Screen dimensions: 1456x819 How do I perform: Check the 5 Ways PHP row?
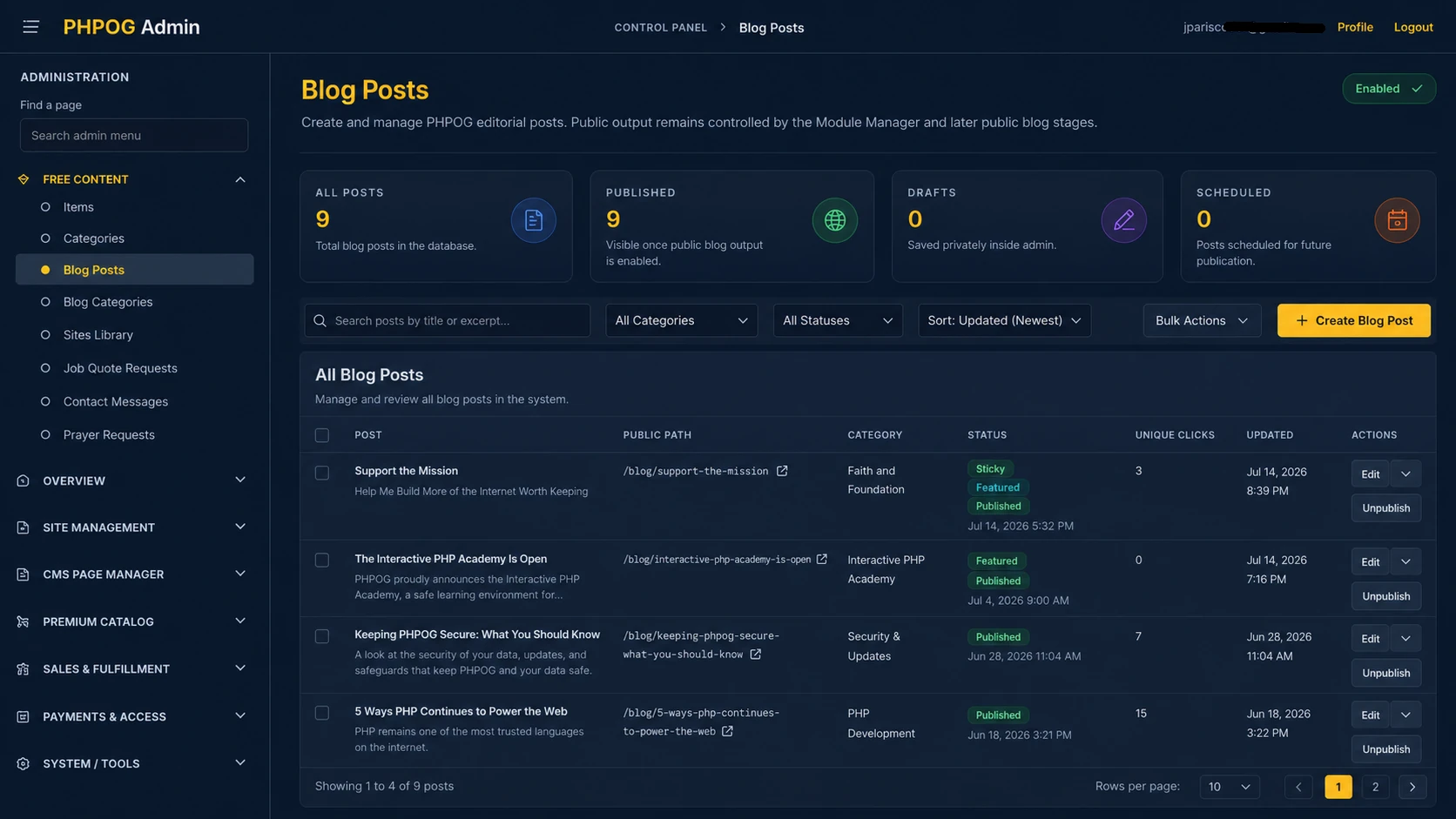tap(322, 713)
